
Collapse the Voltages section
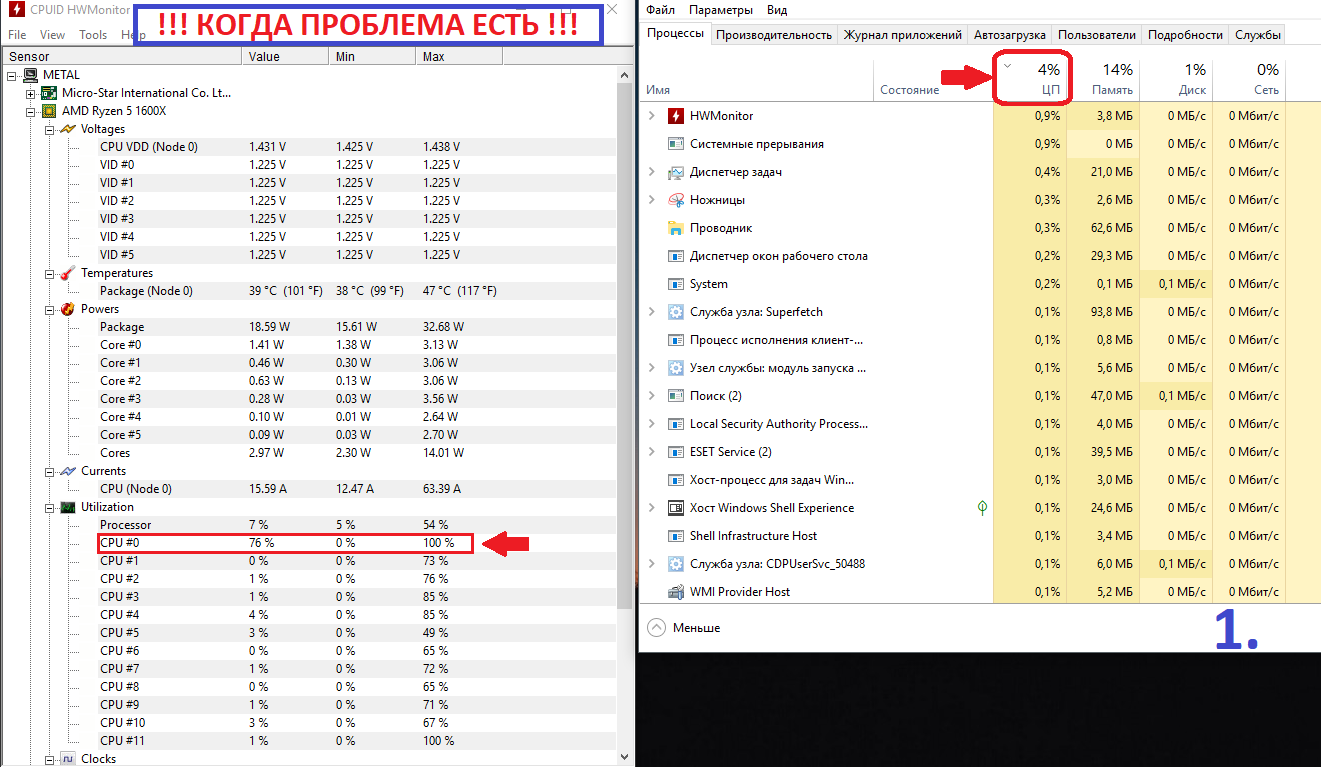pyautogui.click(x=50, y=129)
